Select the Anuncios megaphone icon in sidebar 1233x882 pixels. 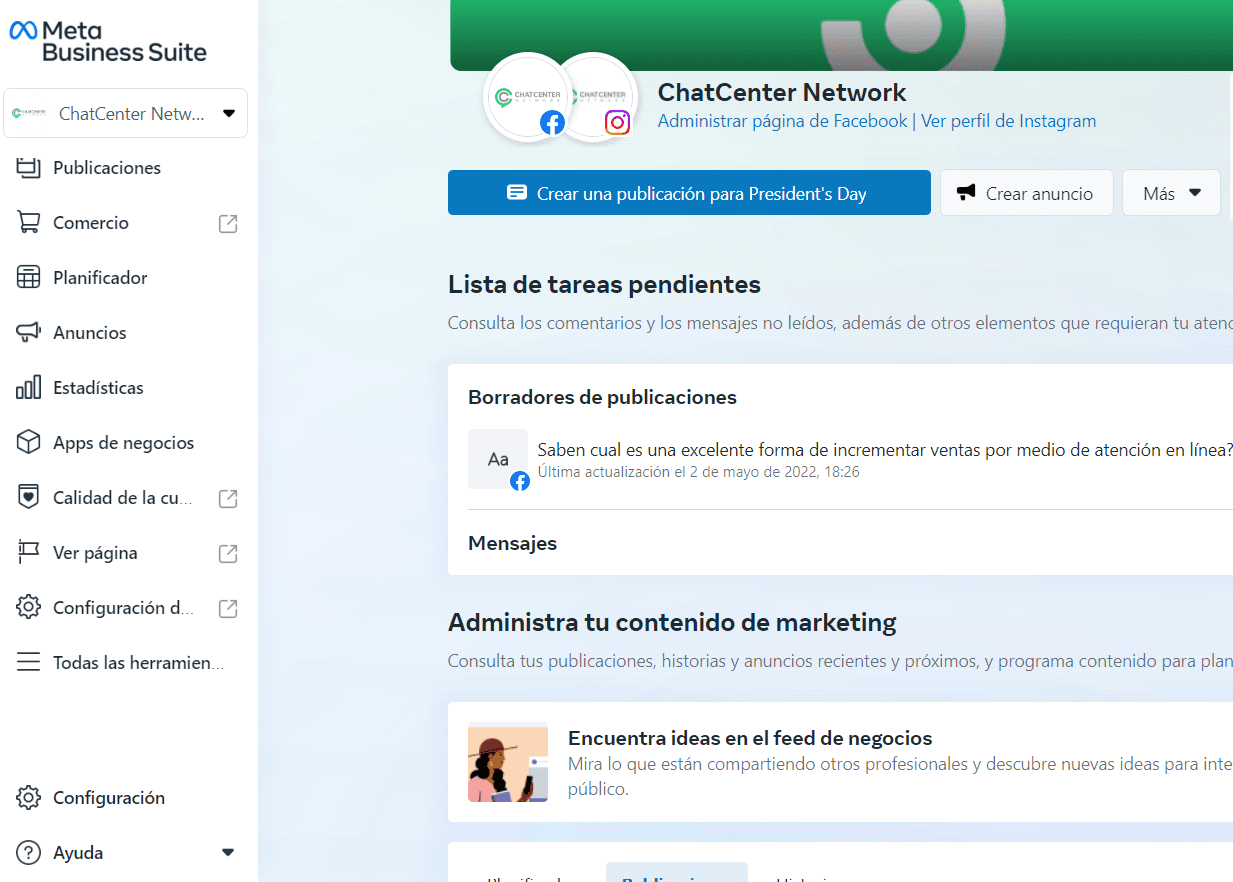28,333
